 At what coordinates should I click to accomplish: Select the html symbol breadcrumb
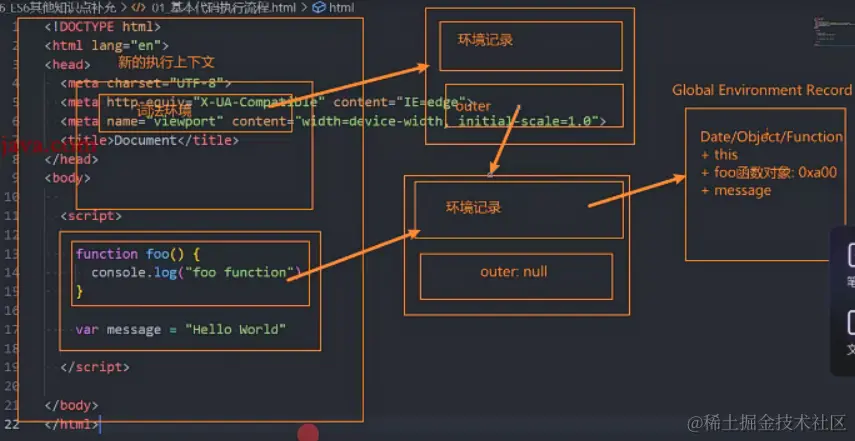pyautogui.click(x=341, y=8)
